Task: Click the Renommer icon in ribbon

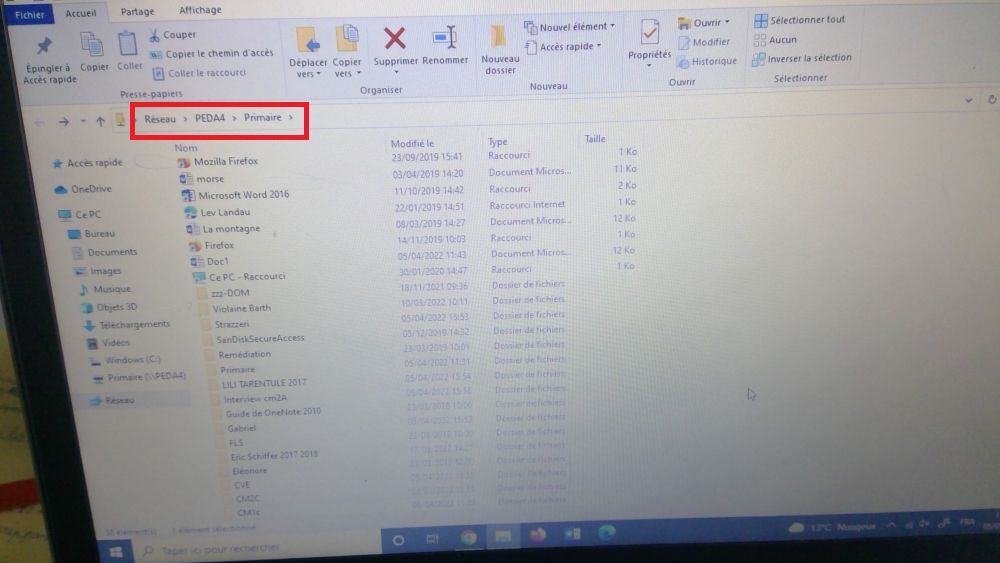Action: coord(445,40)
